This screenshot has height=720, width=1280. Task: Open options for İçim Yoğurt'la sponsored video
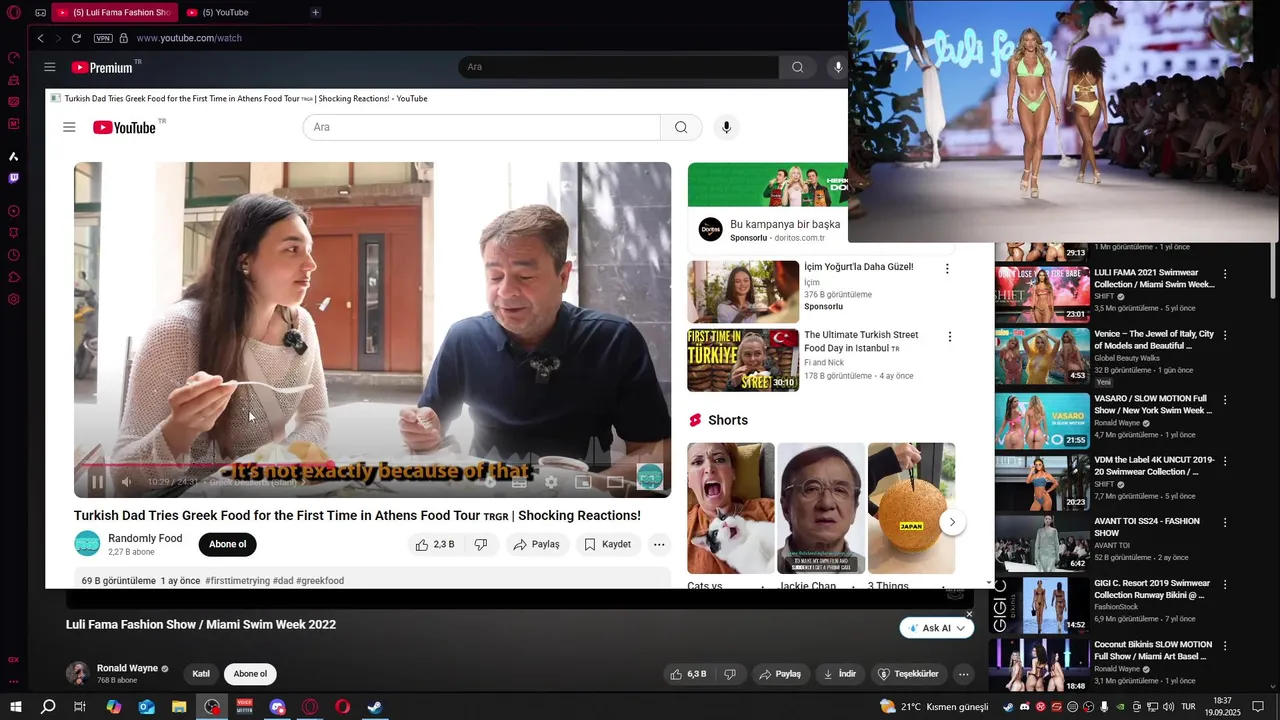947,268
